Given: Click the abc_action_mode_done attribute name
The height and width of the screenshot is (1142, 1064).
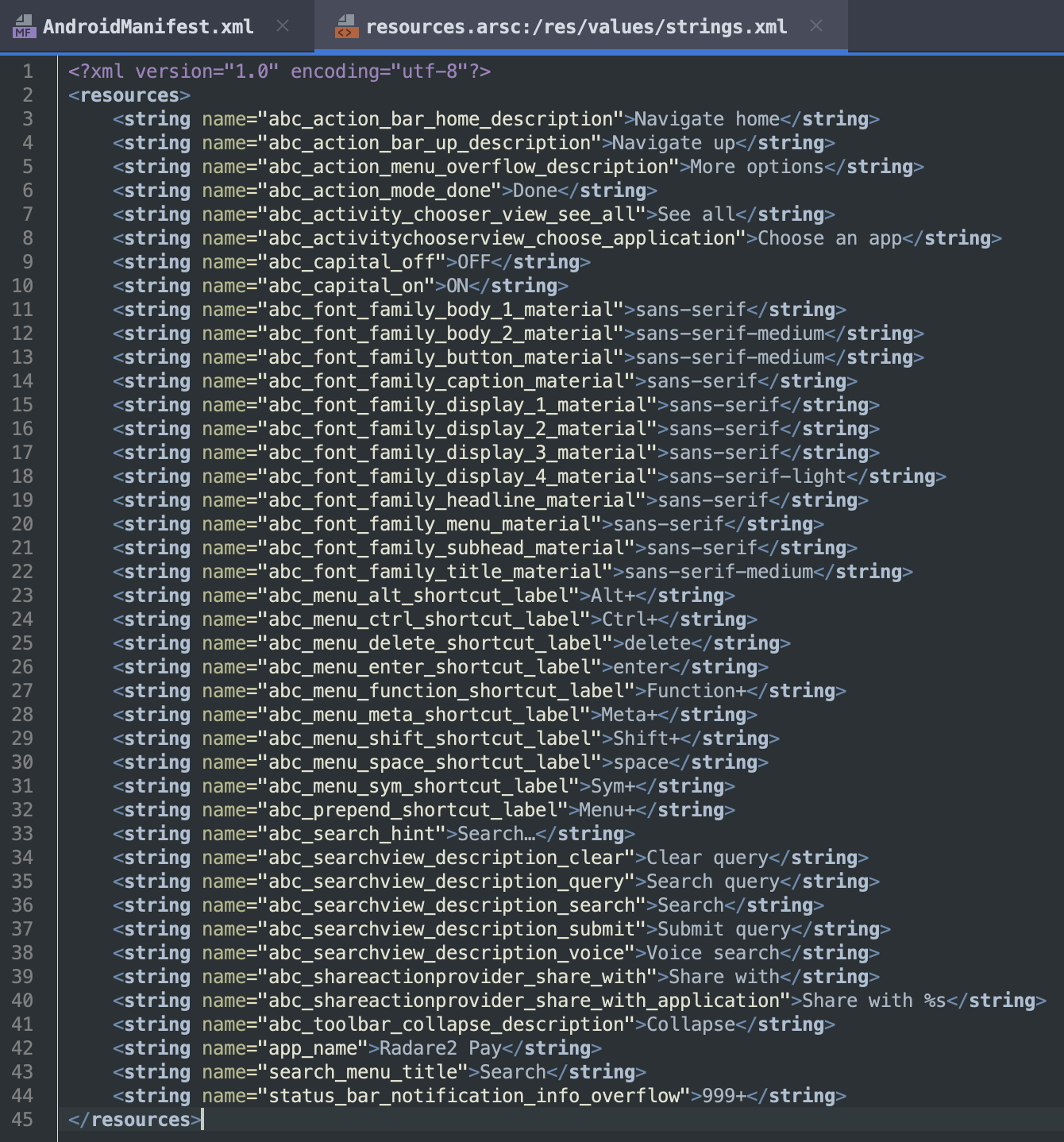Looking at the screenshot, I should (380, 191).
